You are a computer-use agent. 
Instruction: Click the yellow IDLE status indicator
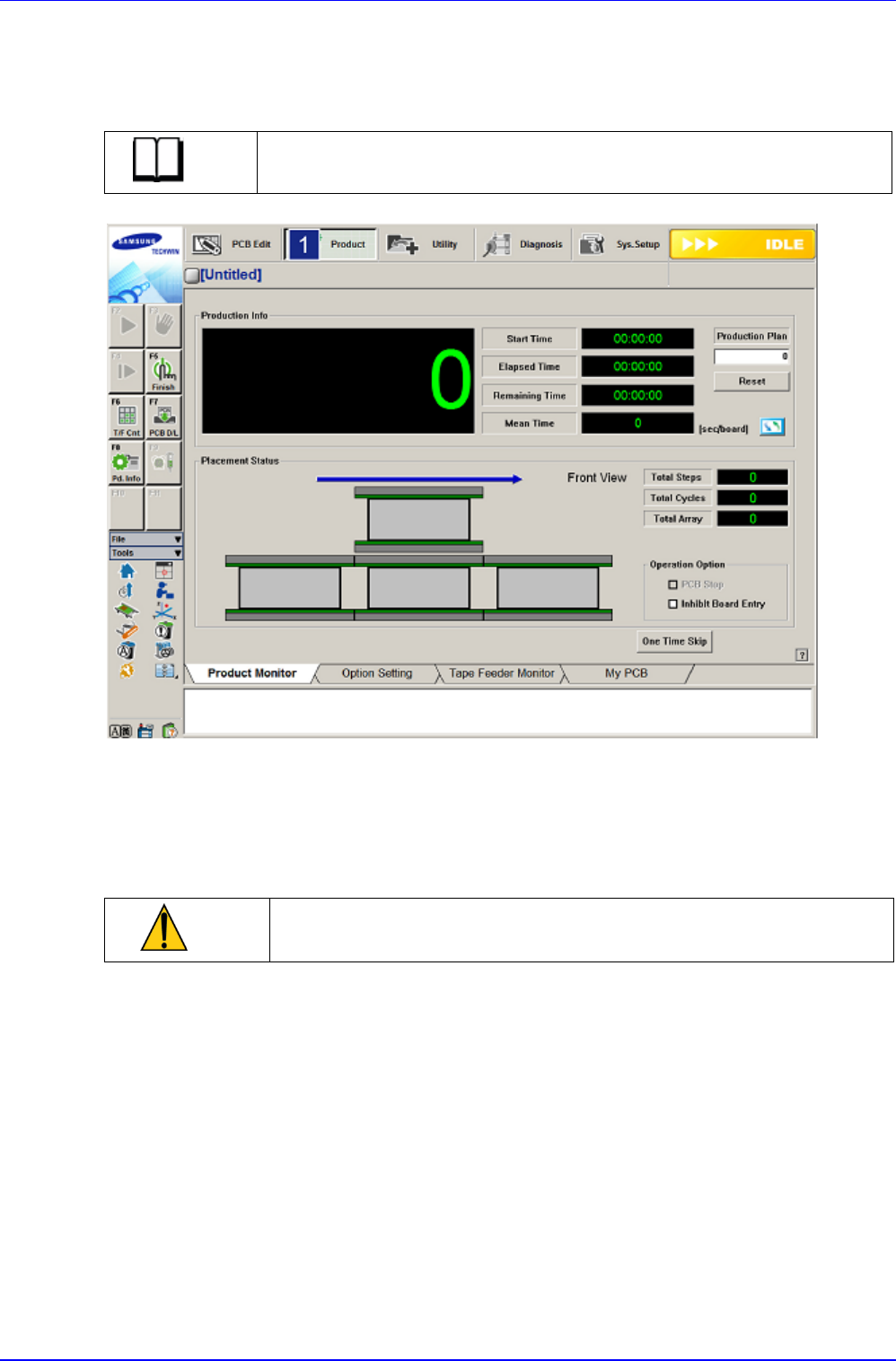(x=742, y=244)
